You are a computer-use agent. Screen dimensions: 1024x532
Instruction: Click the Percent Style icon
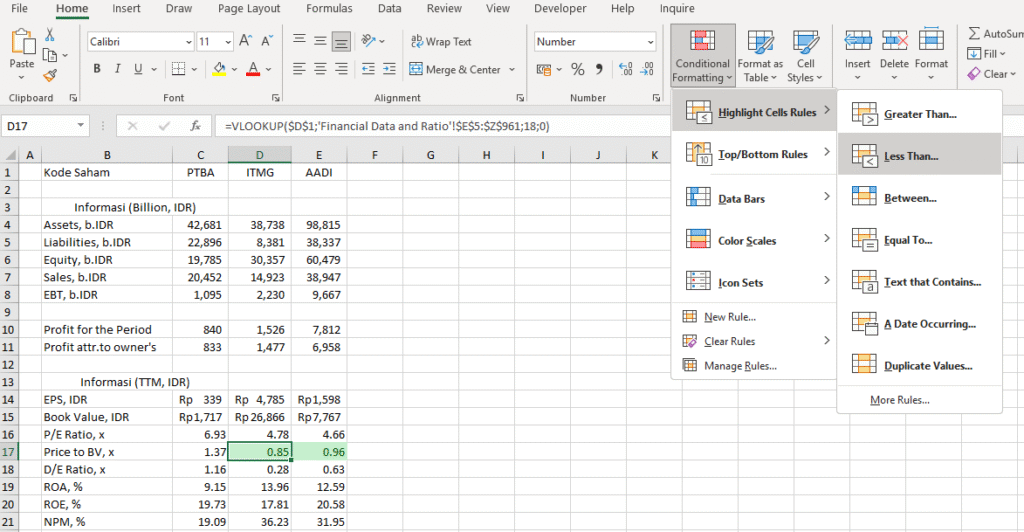point(577,70)
